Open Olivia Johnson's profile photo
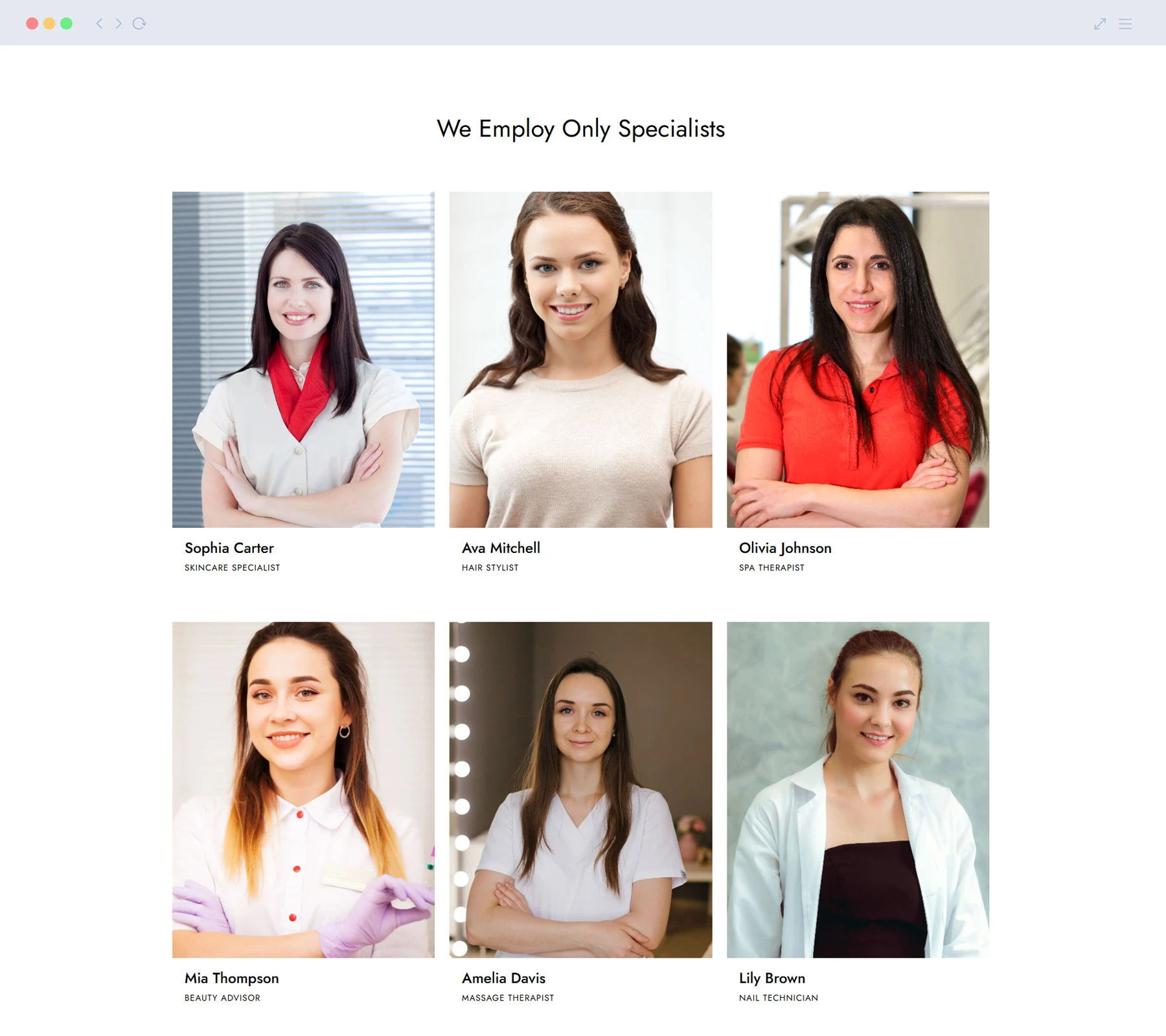Viewport: 1166px width, 1036px height. 858,359
